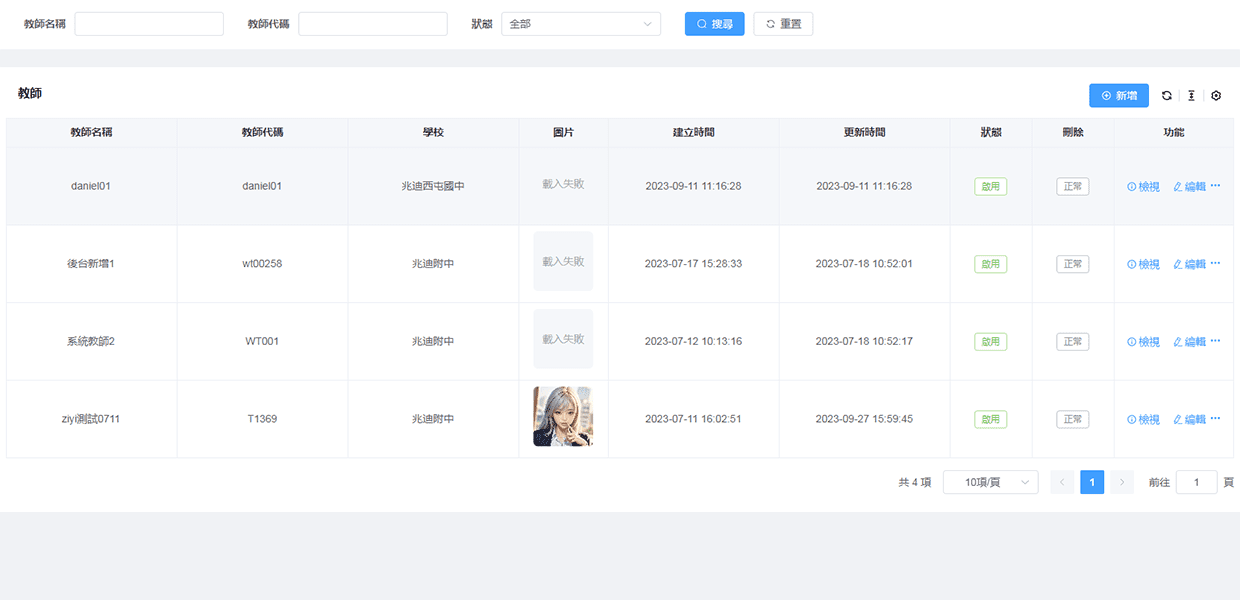Go to the previous page arrow
Viewport: 1240px width, 600px height.
click(x=1062, y=483)
